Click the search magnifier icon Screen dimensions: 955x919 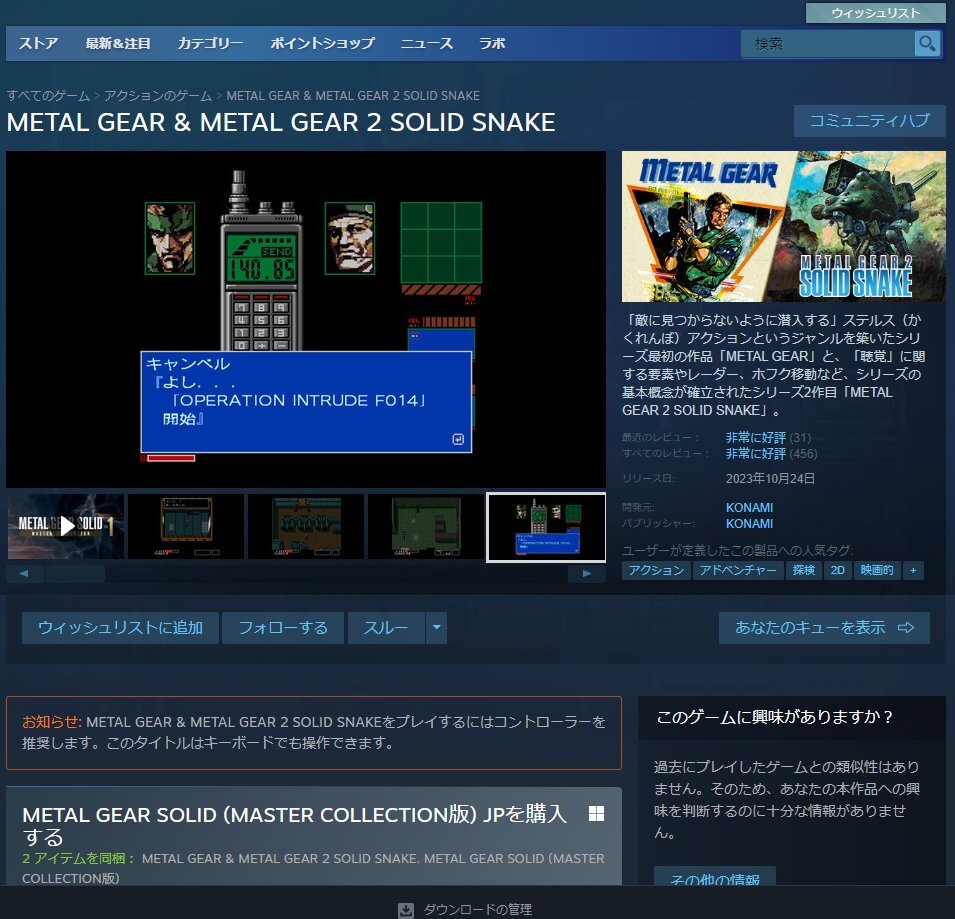(927, 44)
